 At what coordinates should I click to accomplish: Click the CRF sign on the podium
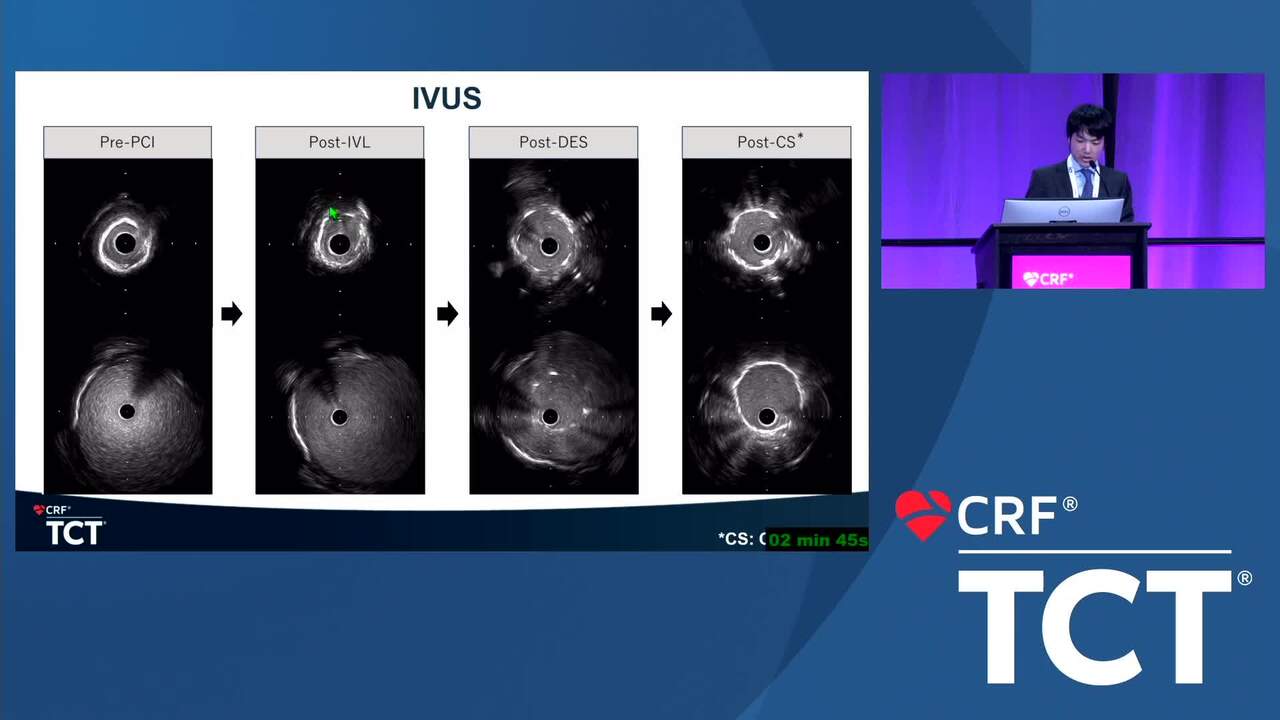tap(1071, 273)
